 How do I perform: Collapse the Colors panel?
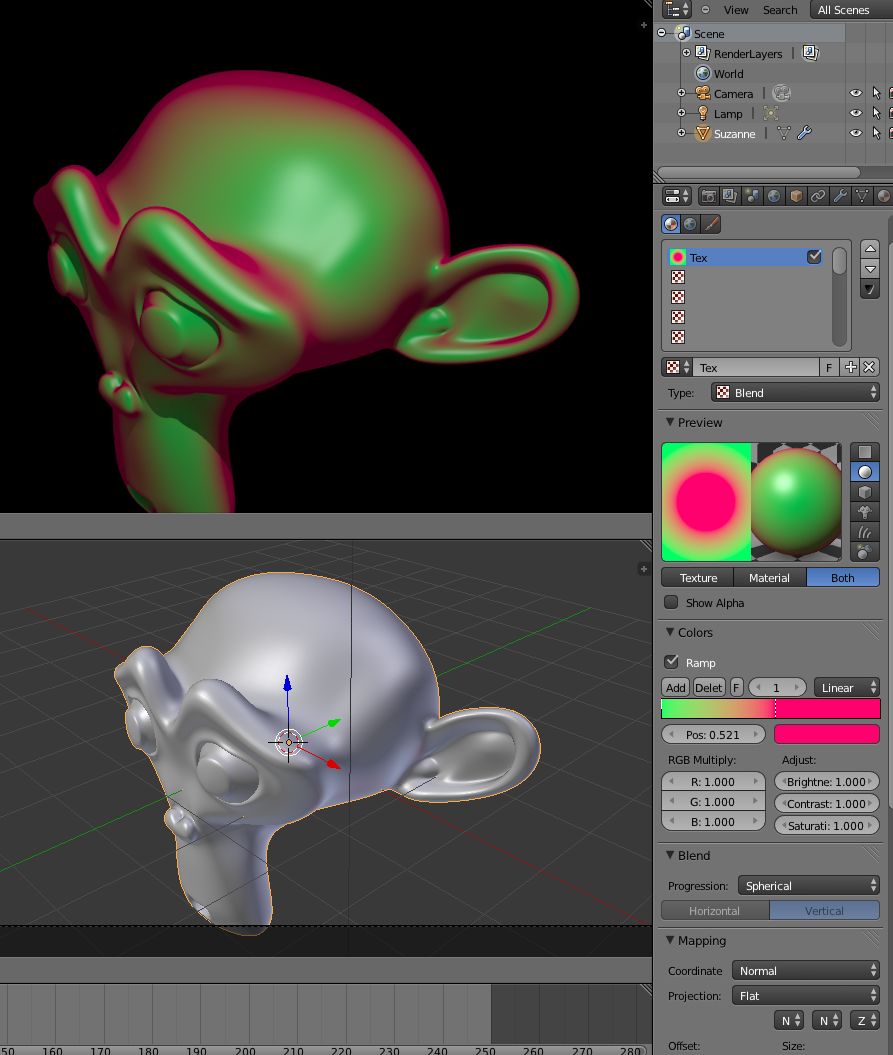coord(670,632)
